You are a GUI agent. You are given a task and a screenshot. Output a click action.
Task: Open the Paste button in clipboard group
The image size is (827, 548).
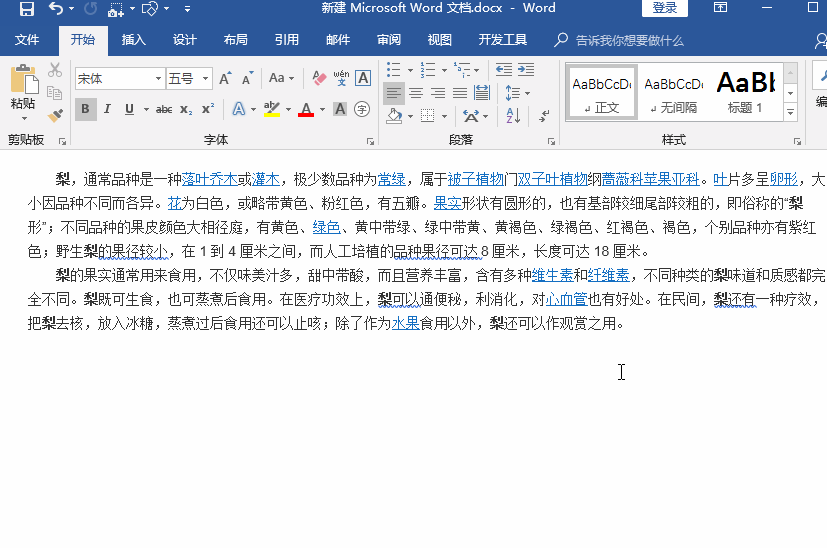point(23,92)
